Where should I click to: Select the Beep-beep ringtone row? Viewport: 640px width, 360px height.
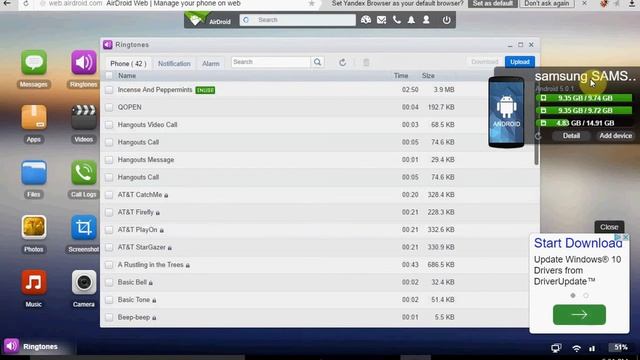(x=319, y=318)
